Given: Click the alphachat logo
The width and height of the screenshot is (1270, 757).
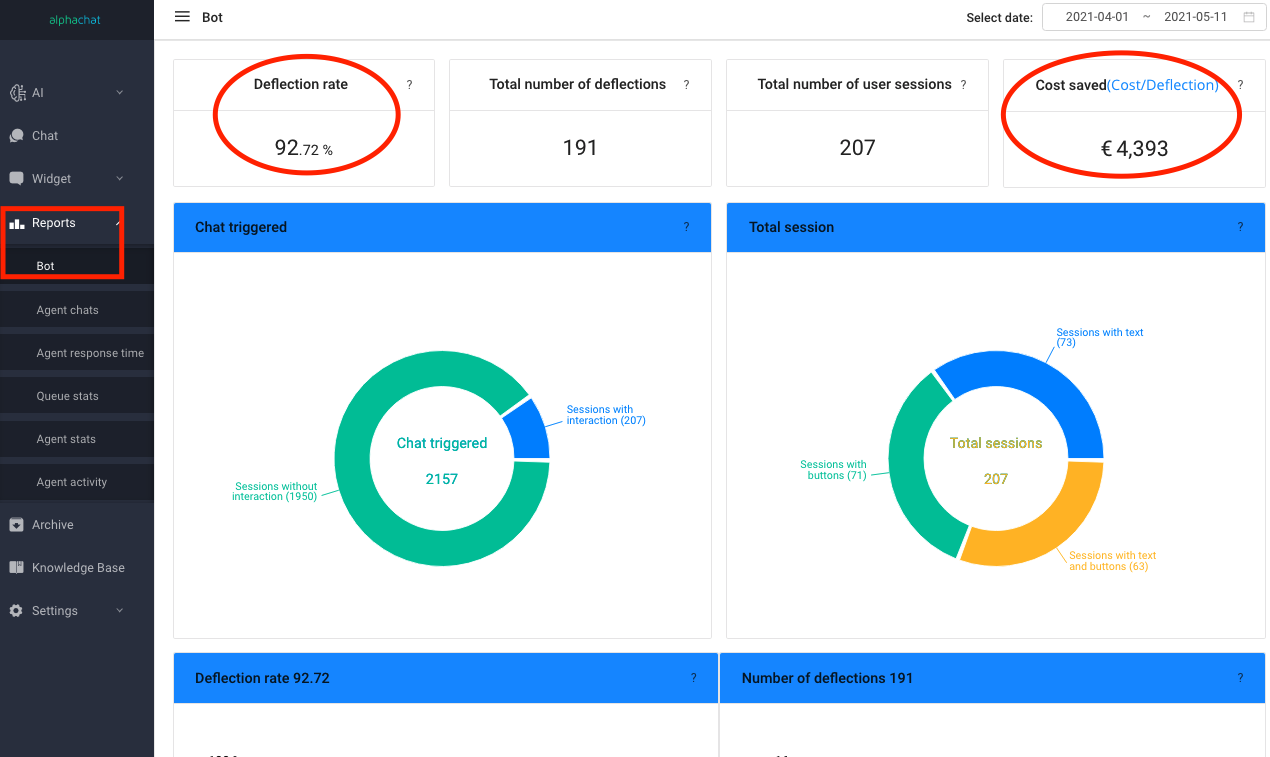Looking at the screenshot, I should (75, 20).
